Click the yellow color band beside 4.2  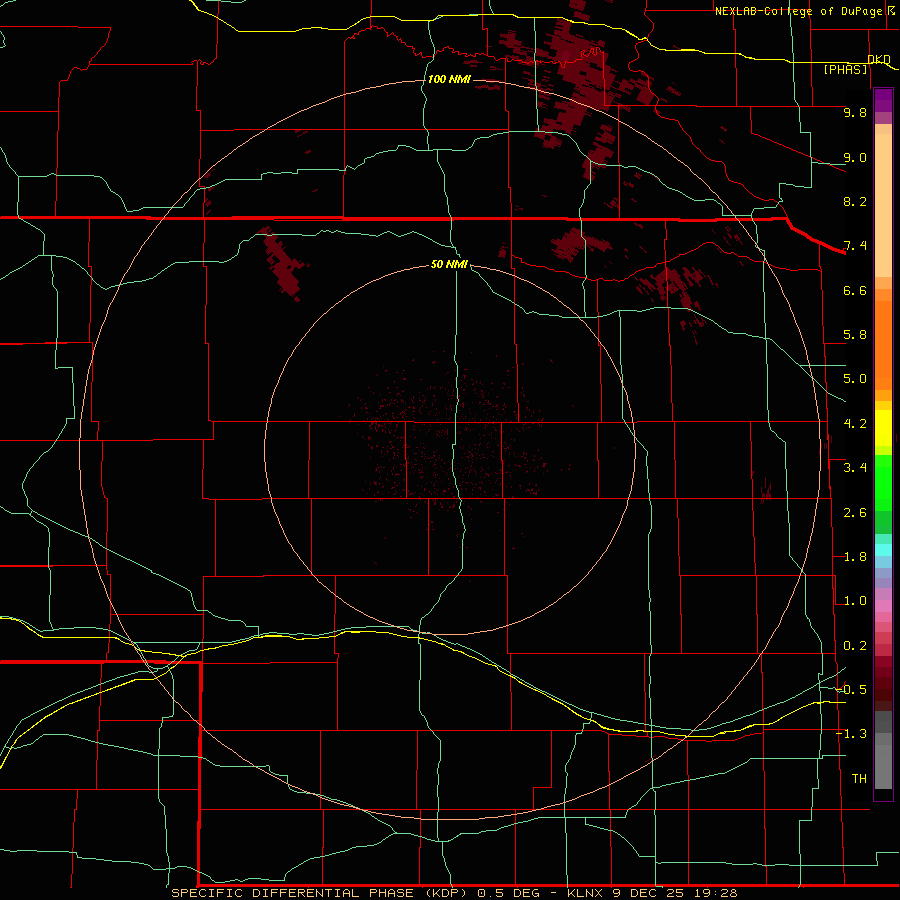[x=883, y=428]
